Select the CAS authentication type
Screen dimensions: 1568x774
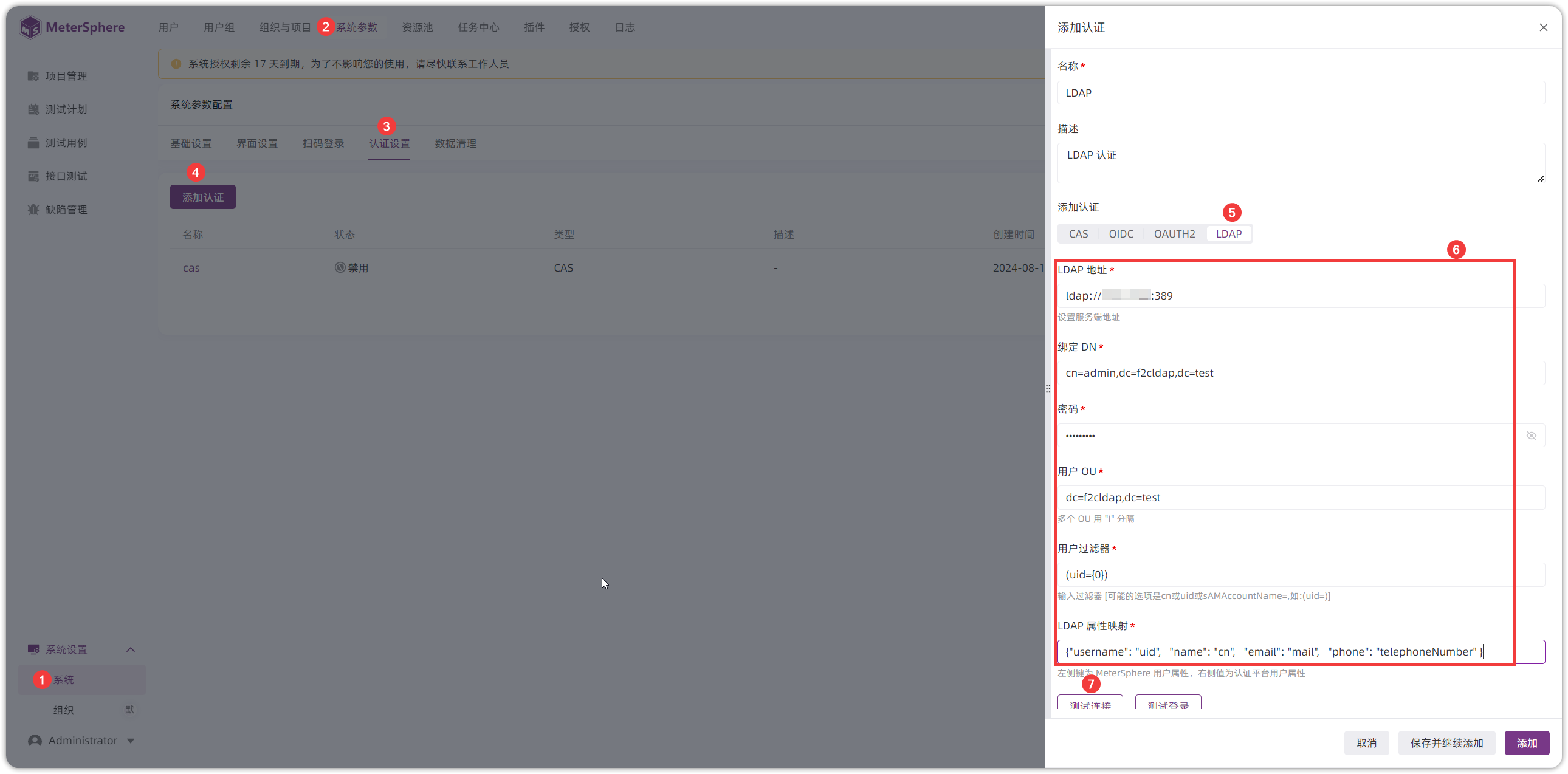pos(1078,234)
